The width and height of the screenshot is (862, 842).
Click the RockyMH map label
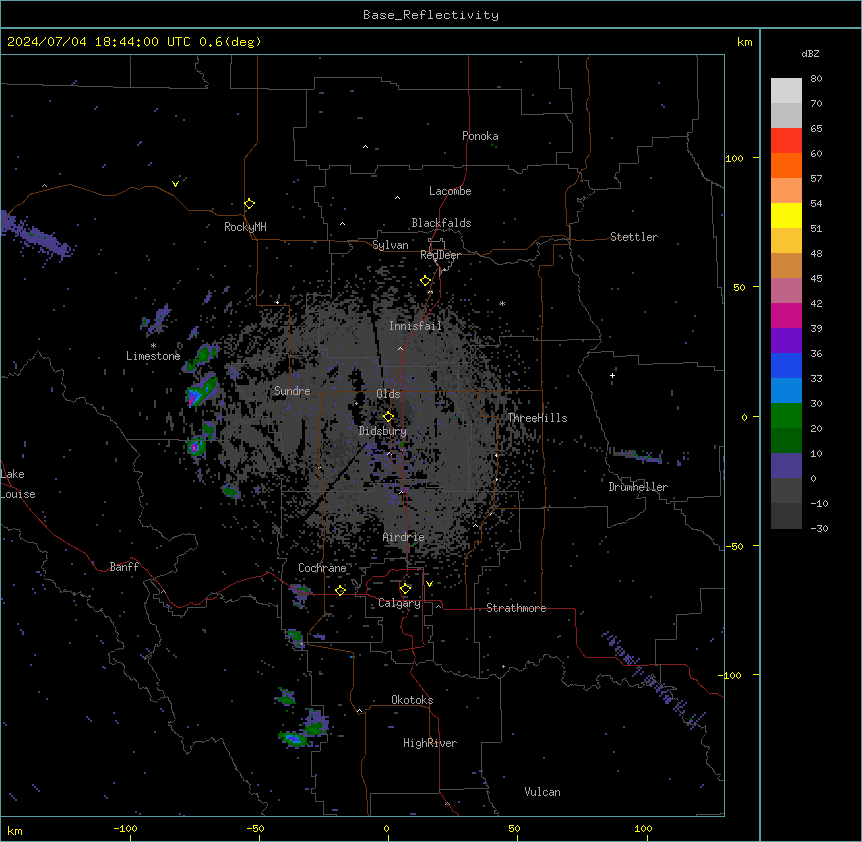tap(245, 227)
